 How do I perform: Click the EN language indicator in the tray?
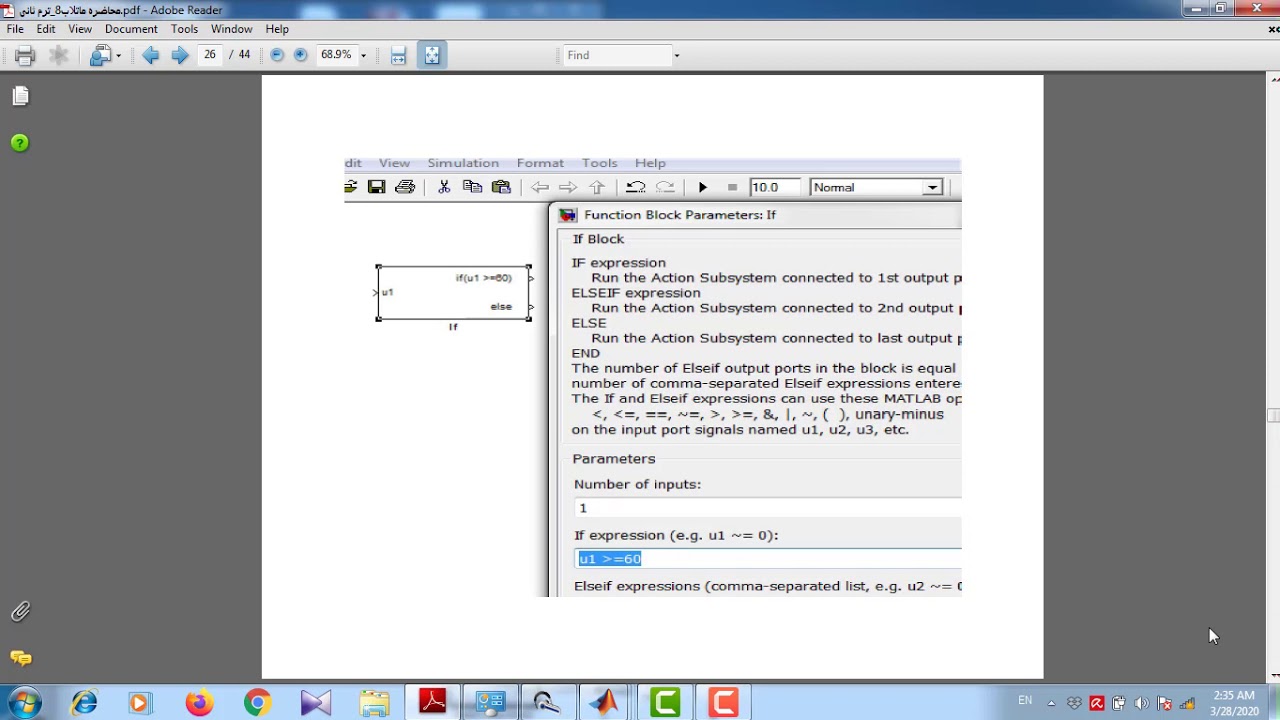(x=1025, y=700)
